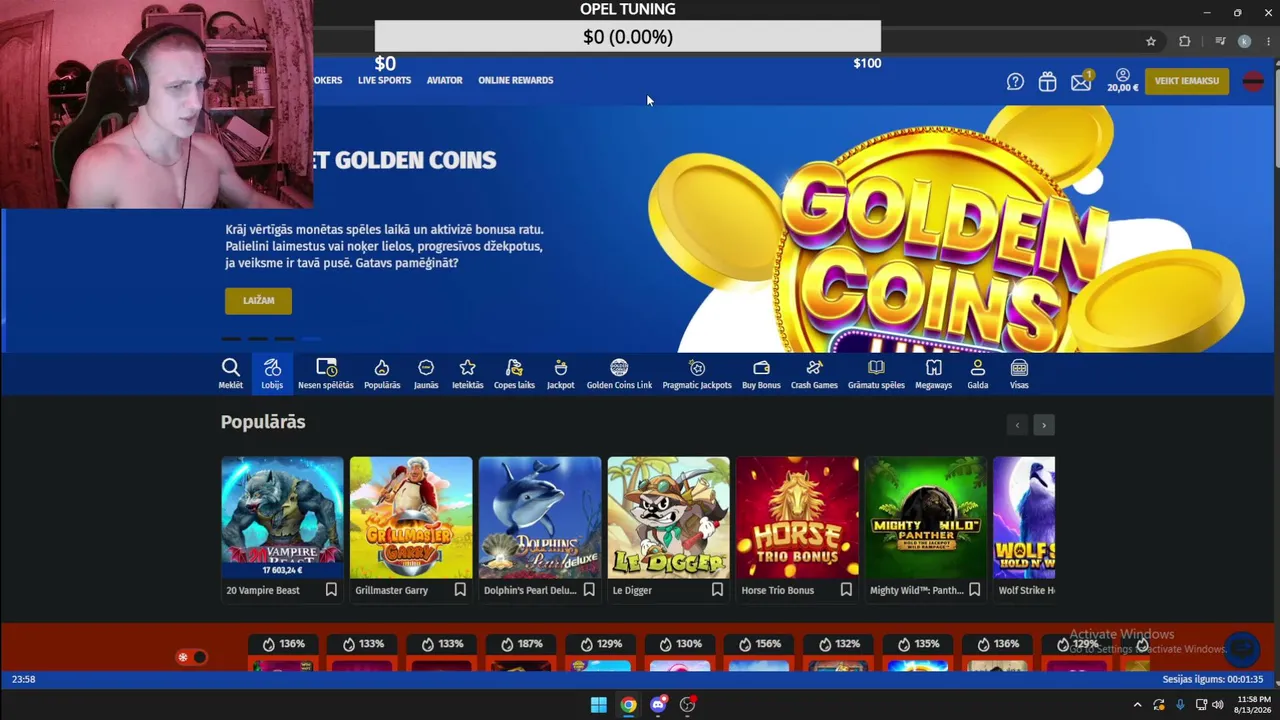Toggle the snowflake effect switch
The image size is (1280, 720).
point(192,657)
